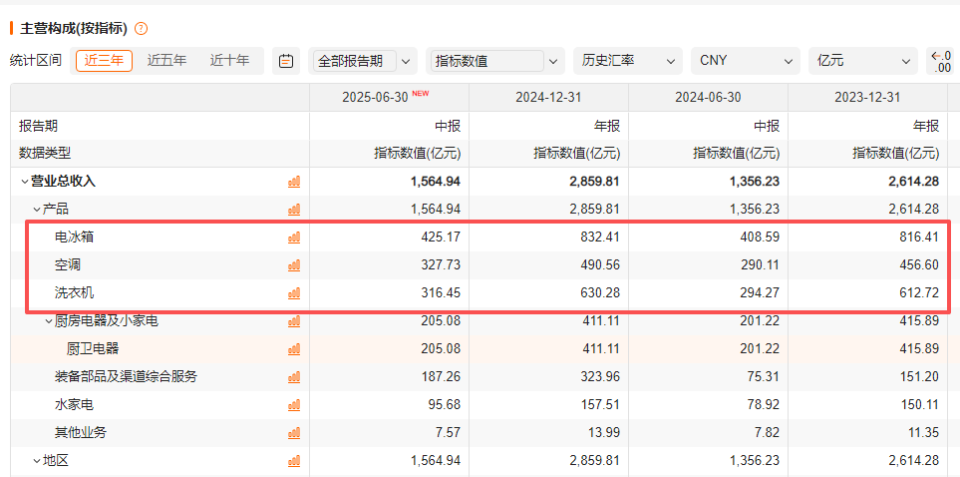
Task: Collapse the 地区 tree row
Action: [x=36, y=461]
